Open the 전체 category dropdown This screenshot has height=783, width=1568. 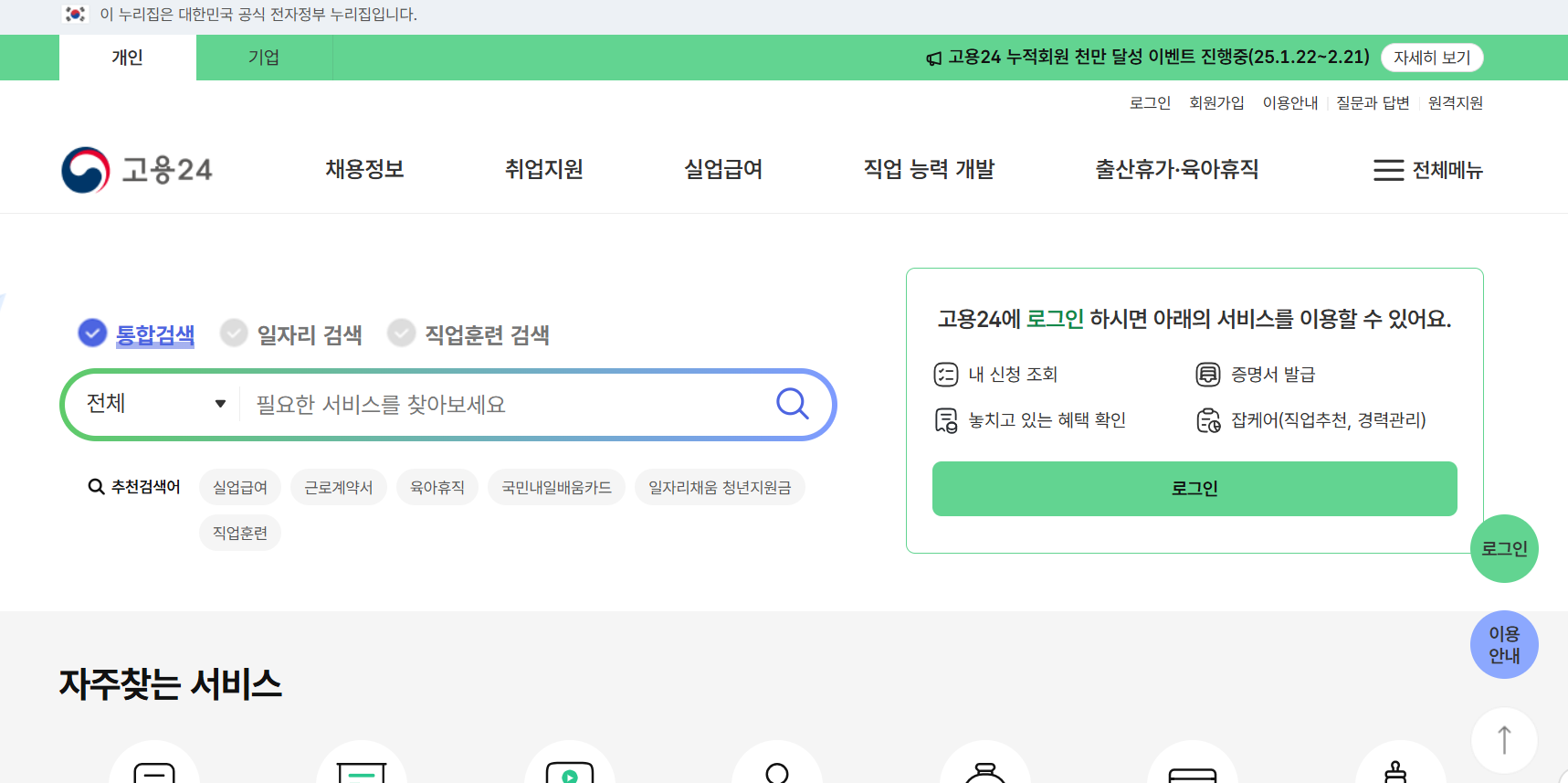pyautogui.click(x=155, y=403)
